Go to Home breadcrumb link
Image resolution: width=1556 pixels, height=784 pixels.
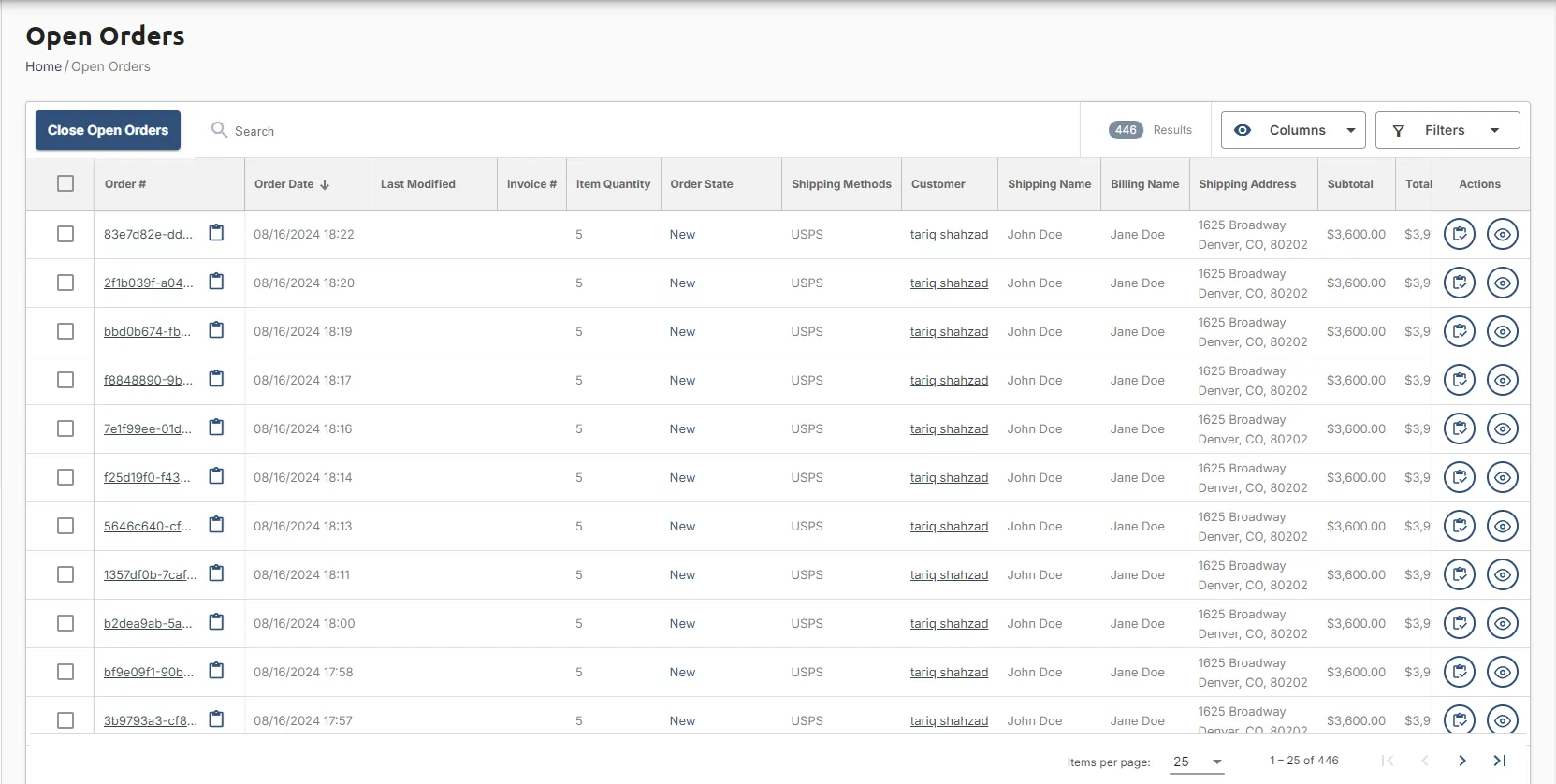coord(43,66)
